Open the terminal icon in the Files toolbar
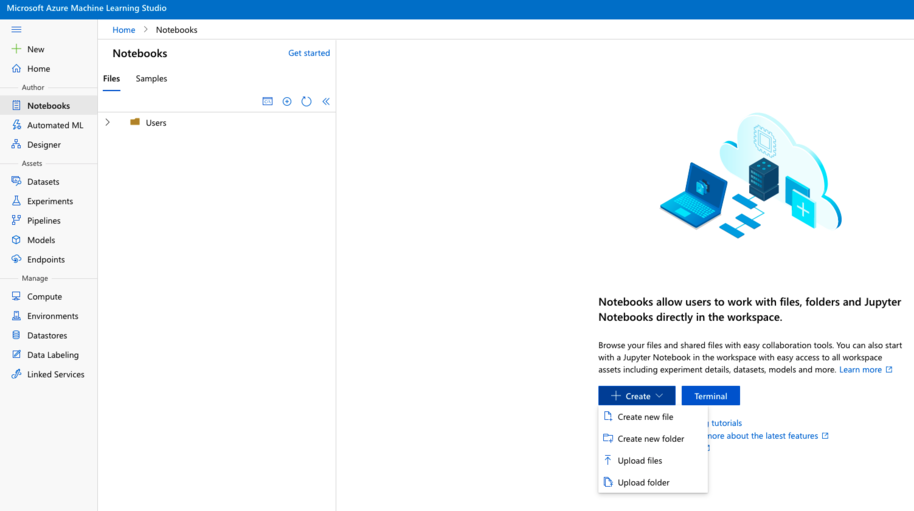Screen dimensions: 914x511 tap(267, 101)
